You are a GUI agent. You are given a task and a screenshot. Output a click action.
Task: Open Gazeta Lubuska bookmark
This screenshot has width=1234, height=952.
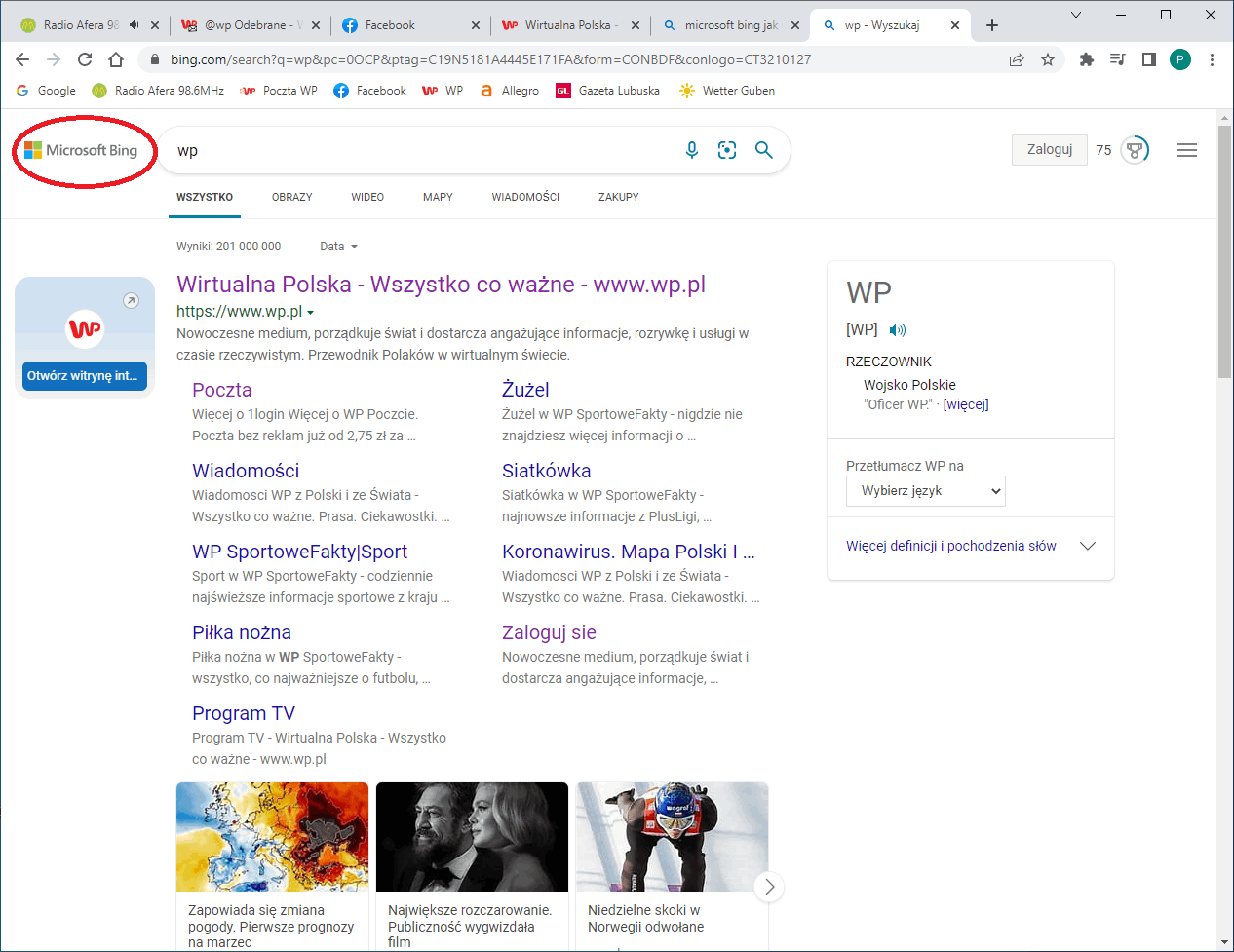coord(608,91)
